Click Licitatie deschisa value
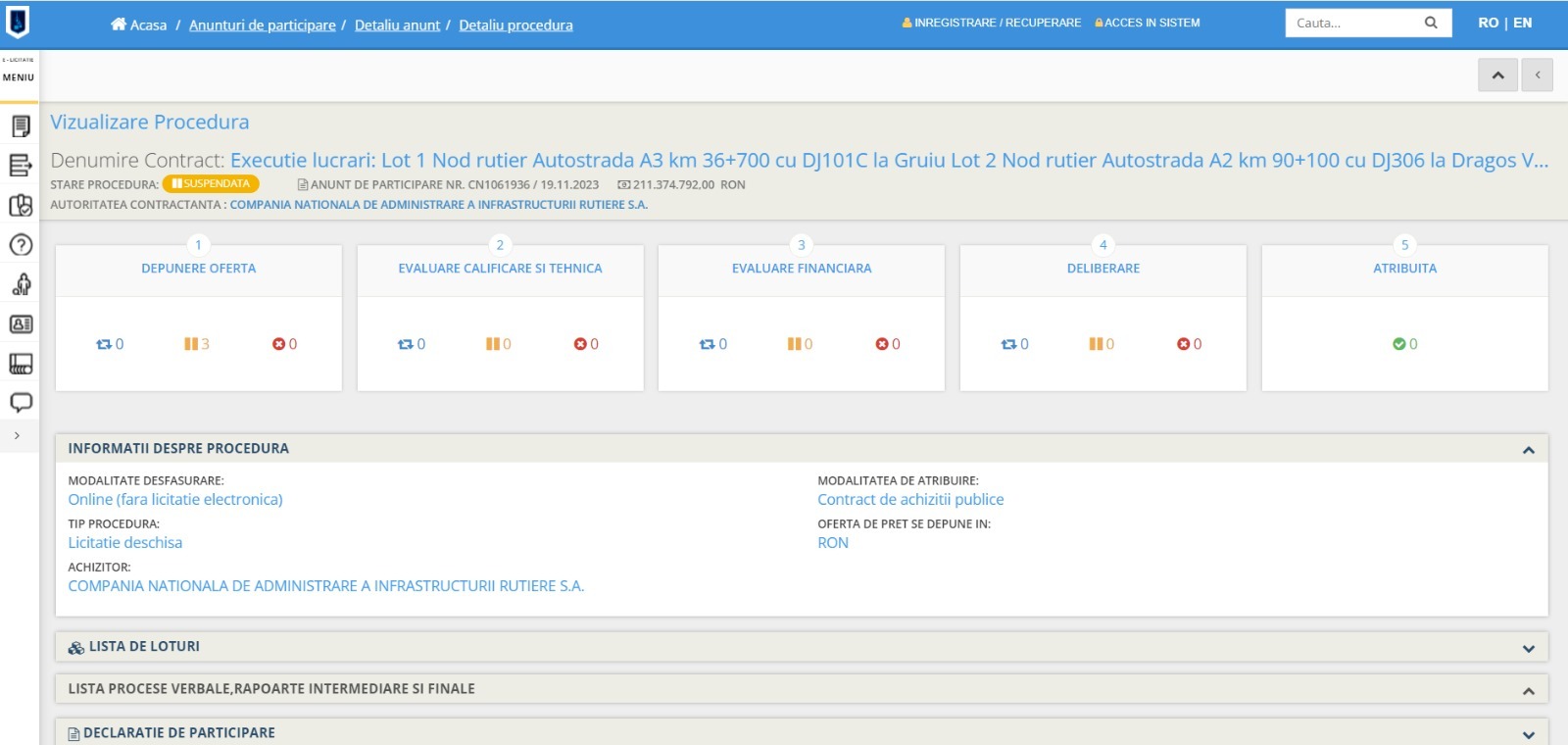This screenshot has height=745, width=1568. point(125,542)
